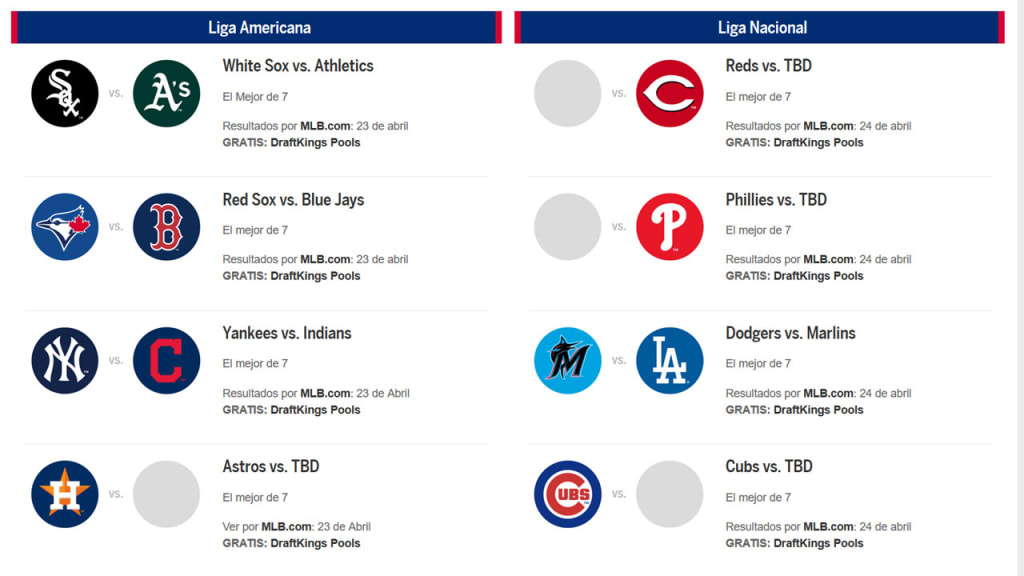The height and width of the screenshot is (576, 1024).
Task: Select the Miami Marlins logo
Action: click(x=568, y=360)
